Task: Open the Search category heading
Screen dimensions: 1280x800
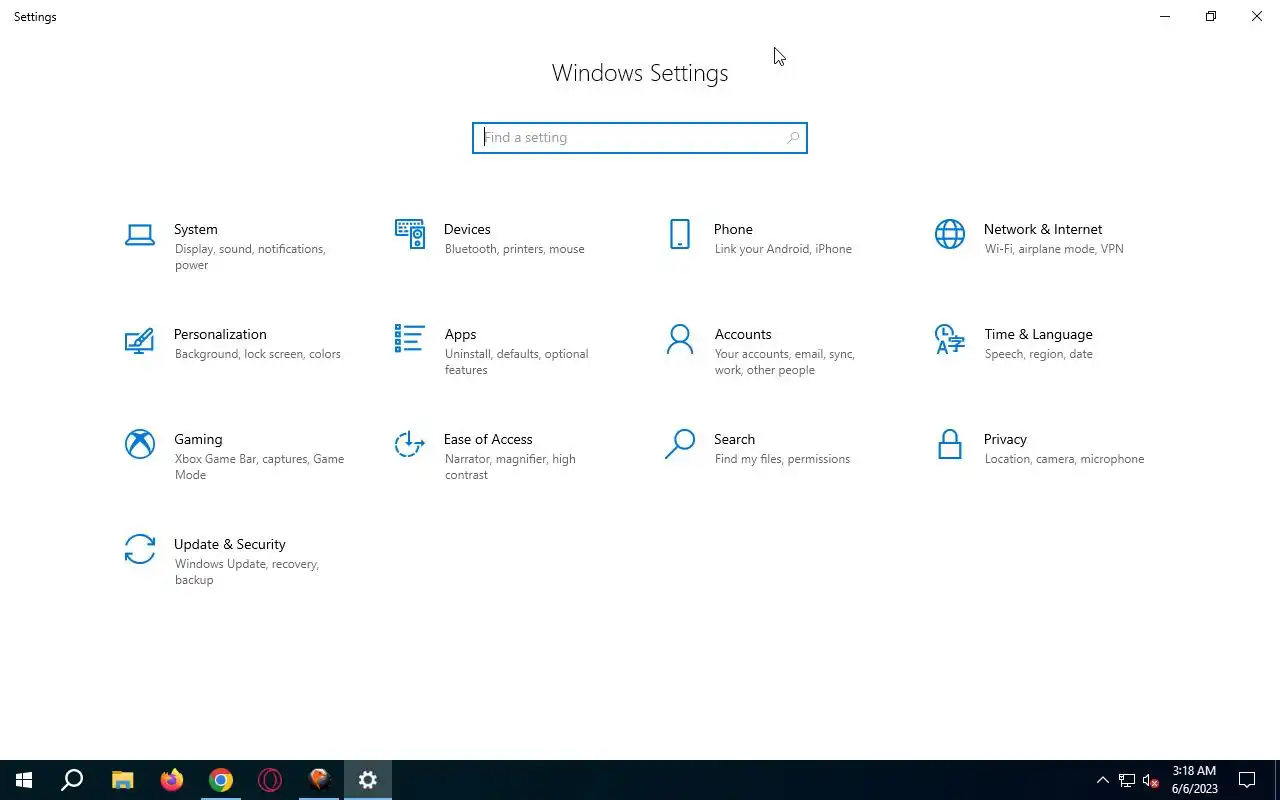Action: (x=734, y=439)
